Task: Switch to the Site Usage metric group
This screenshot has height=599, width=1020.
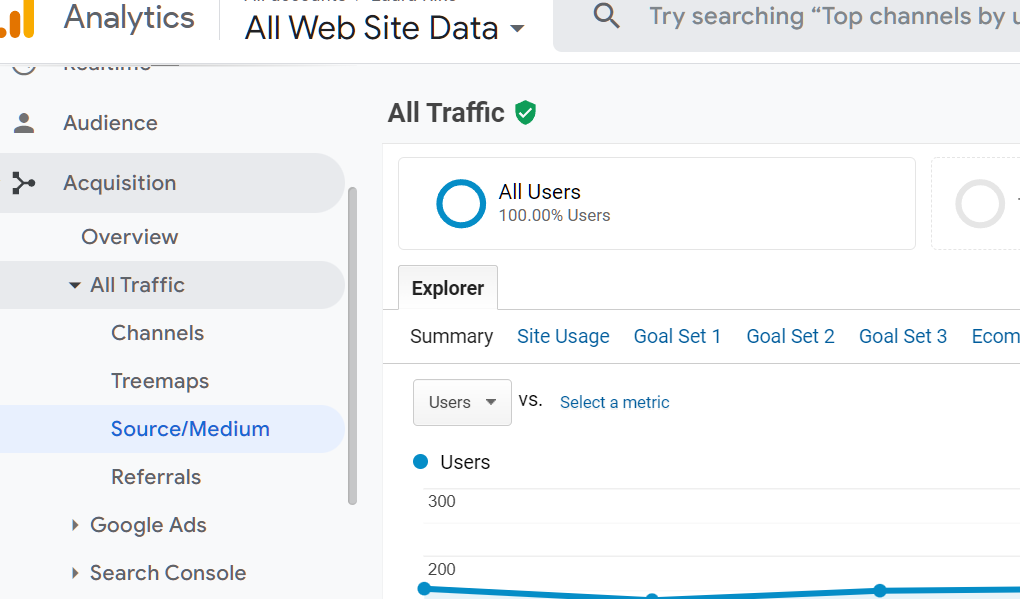Action: pos(563,336)
